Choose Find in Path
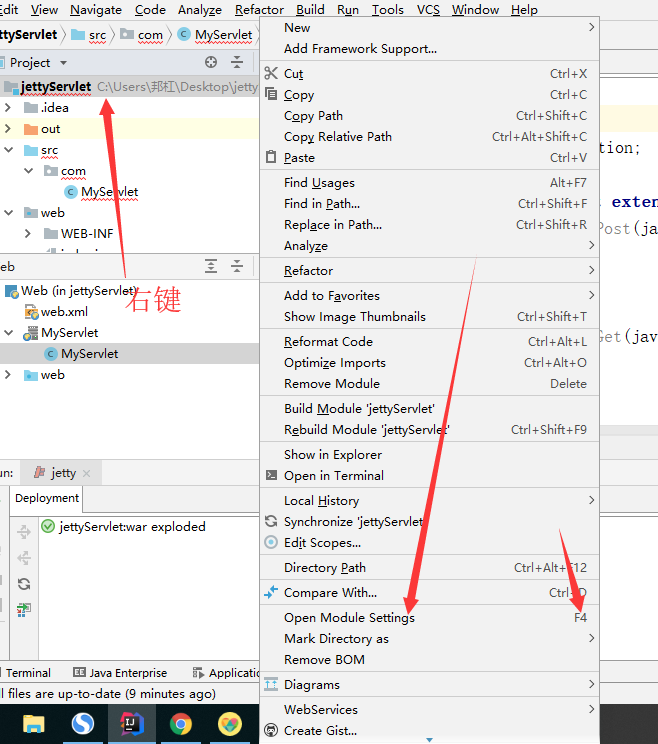This screenshot has height=744, width=658. 429,203
